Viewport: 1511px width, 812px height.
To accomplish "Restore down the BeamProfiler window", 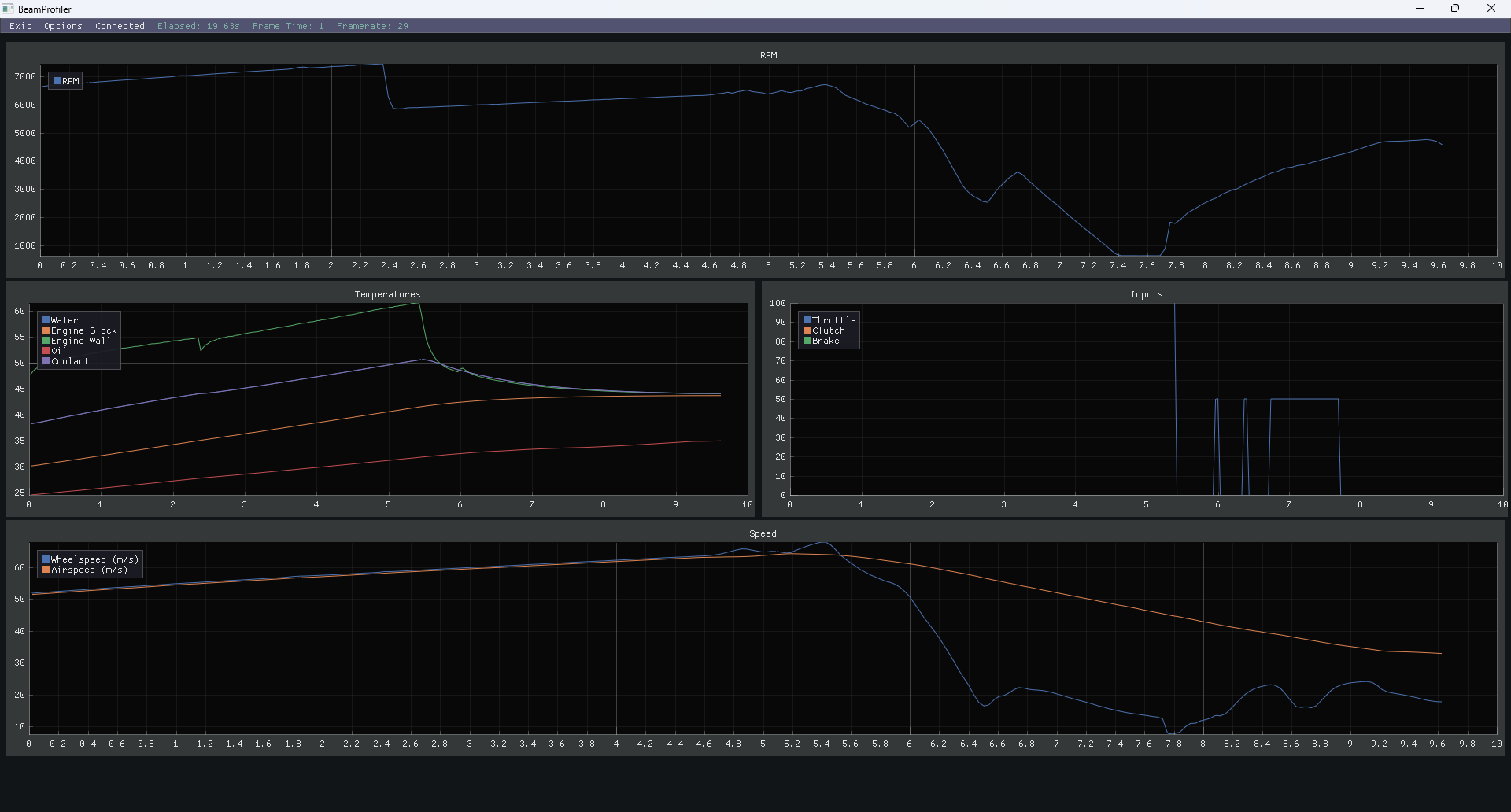I will click(1455, 9).
